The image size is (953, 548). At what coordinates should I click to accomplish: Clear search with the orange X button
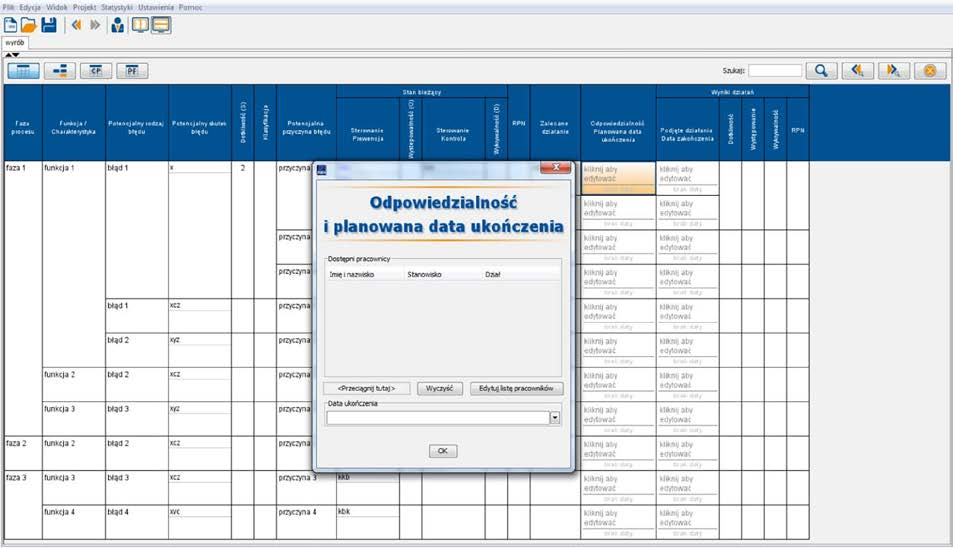930,71
